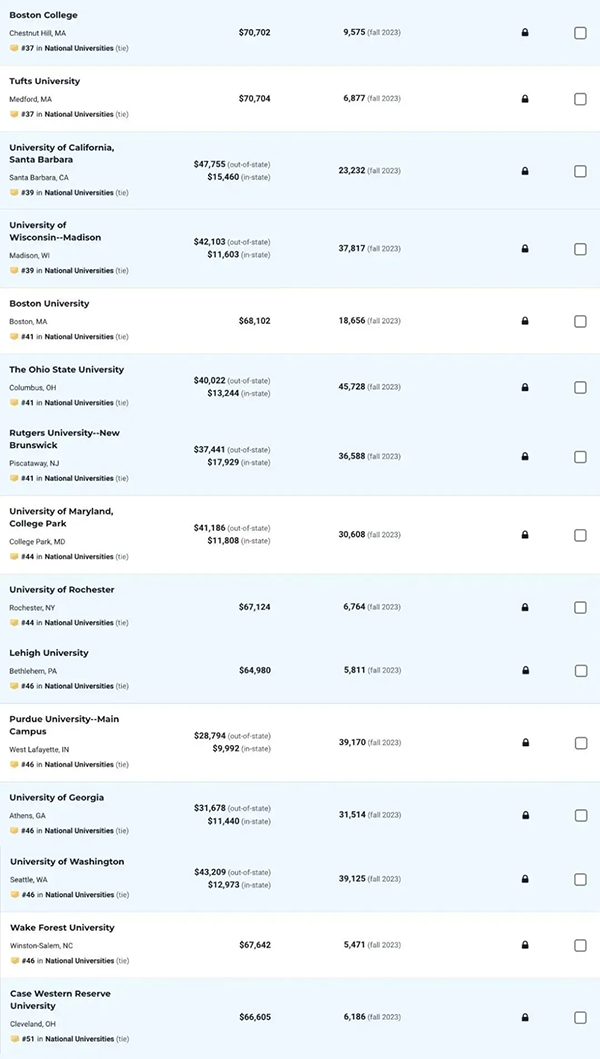The height and width of the screenshot is (1059, 600).
Task: Tick the Case Western Reserve University checkbox
Action: [x=580, y=1017]
